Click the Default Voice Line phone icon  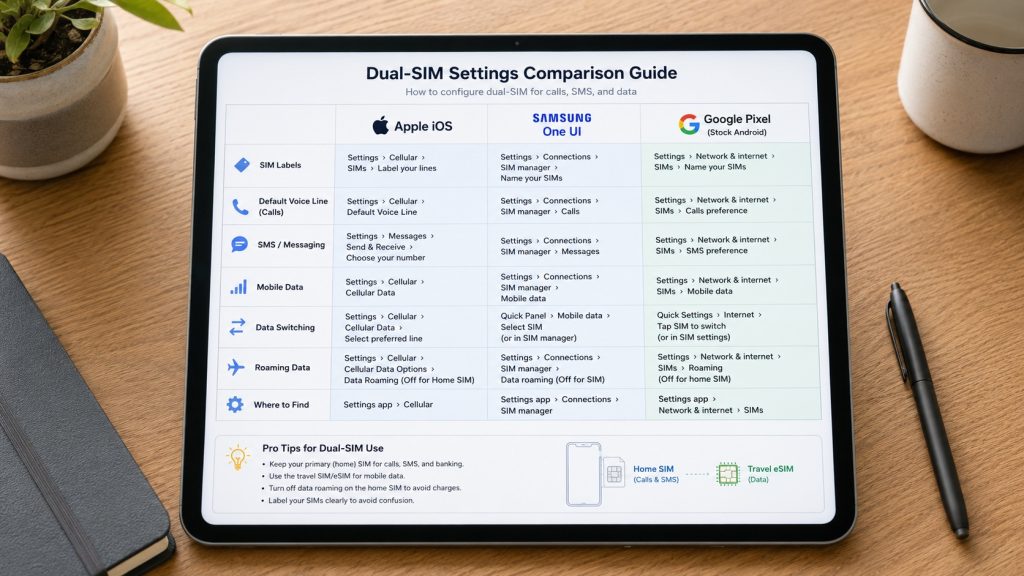pos(240,207)
